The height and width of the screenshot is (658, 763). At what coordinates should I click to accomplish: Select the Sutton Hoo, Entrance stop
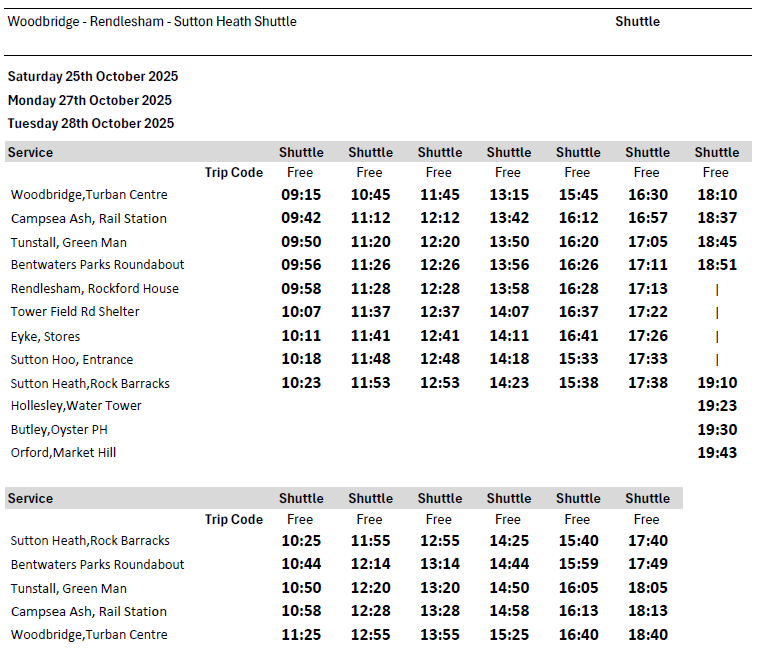[72, 360]
